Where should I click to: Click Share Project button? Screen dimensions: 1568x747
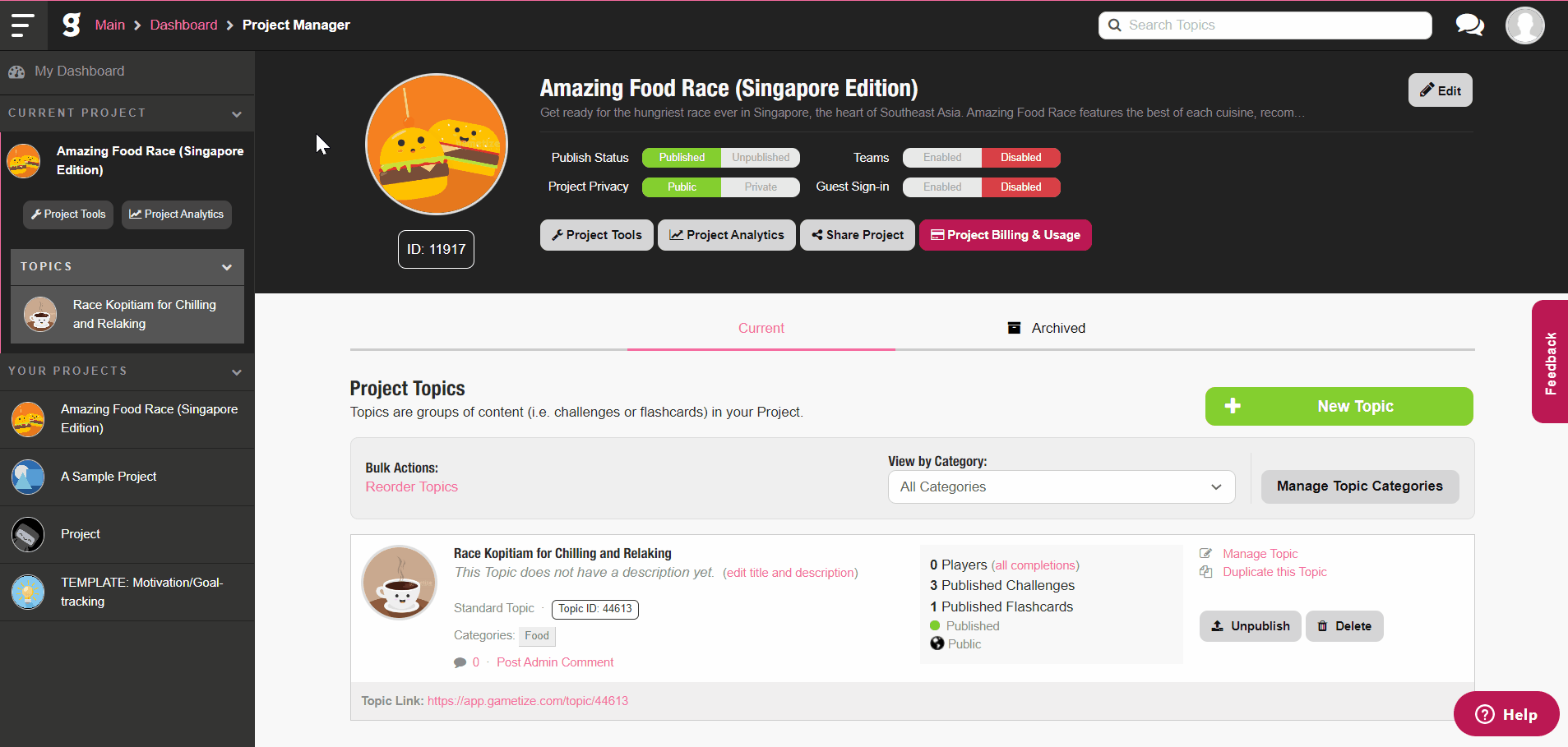click(857, 235)
